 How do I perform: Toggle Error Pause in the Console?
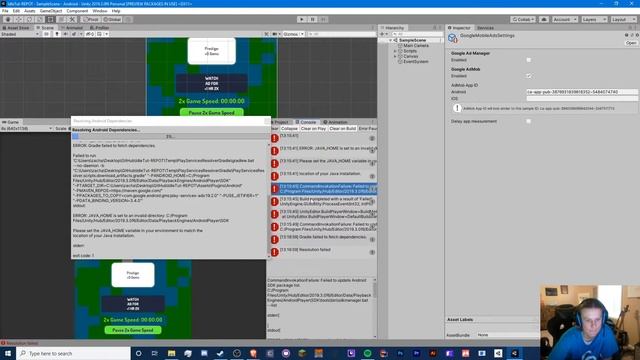tap(367, 129)
